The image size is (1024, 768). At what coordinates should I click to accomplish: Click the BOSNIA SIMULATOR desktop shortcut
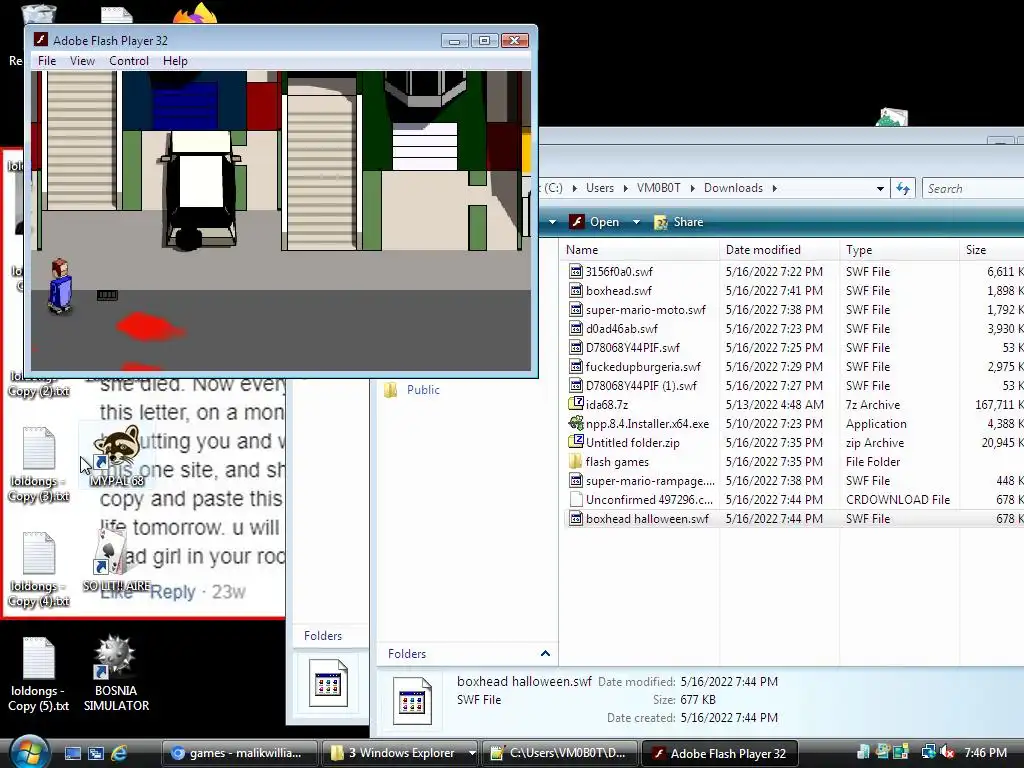(116, 673)
